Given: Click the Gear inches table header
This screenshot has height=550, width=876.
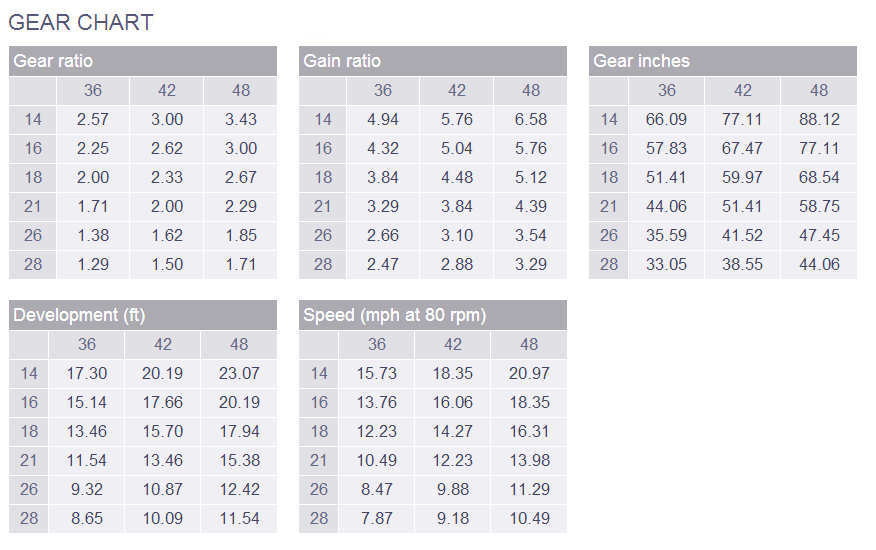Looking at the screenshot, I should (722, 61).
